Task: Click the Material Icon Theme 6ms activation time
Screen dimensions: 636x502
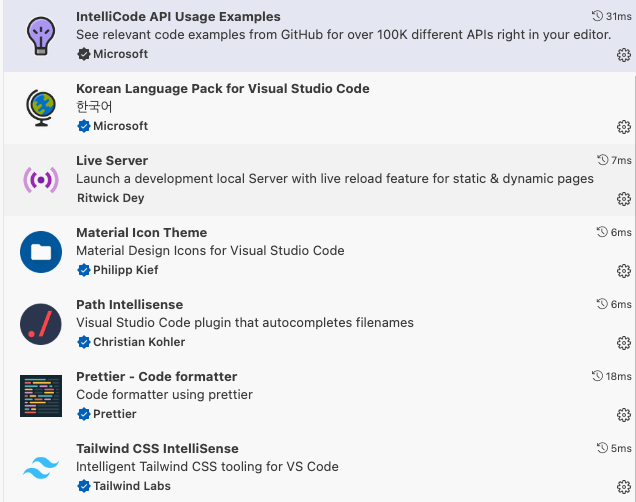Action: pos(621,232)
